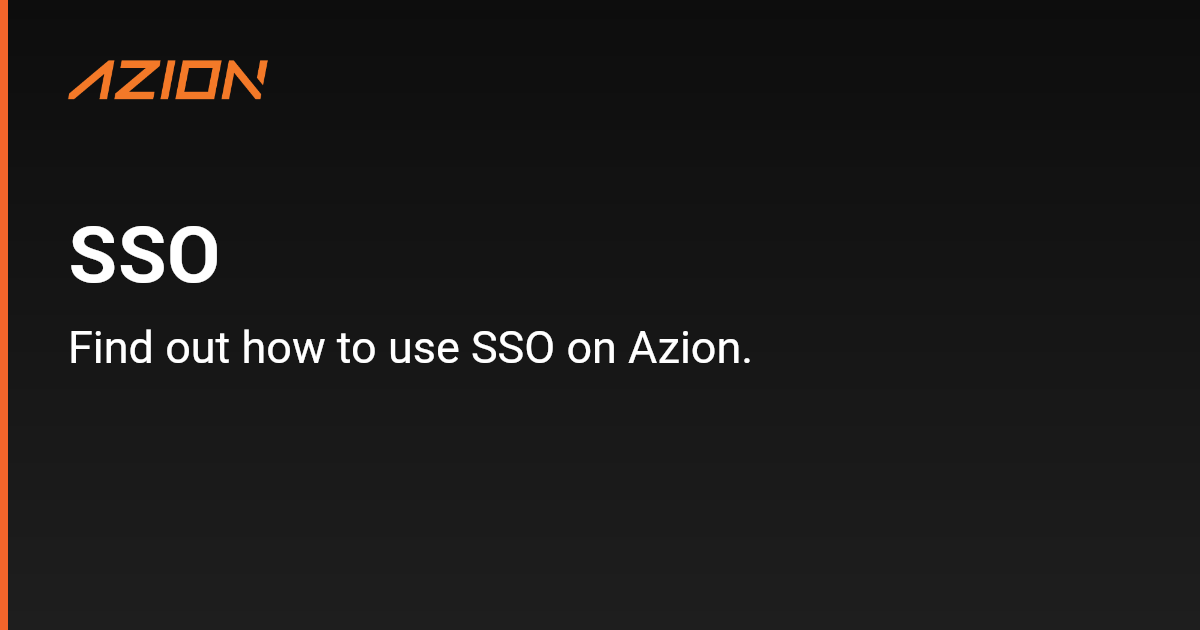Select the large SSO heading
This screenshot has width=1200, height=630.
pyautogui.click(x=144, y=257)
